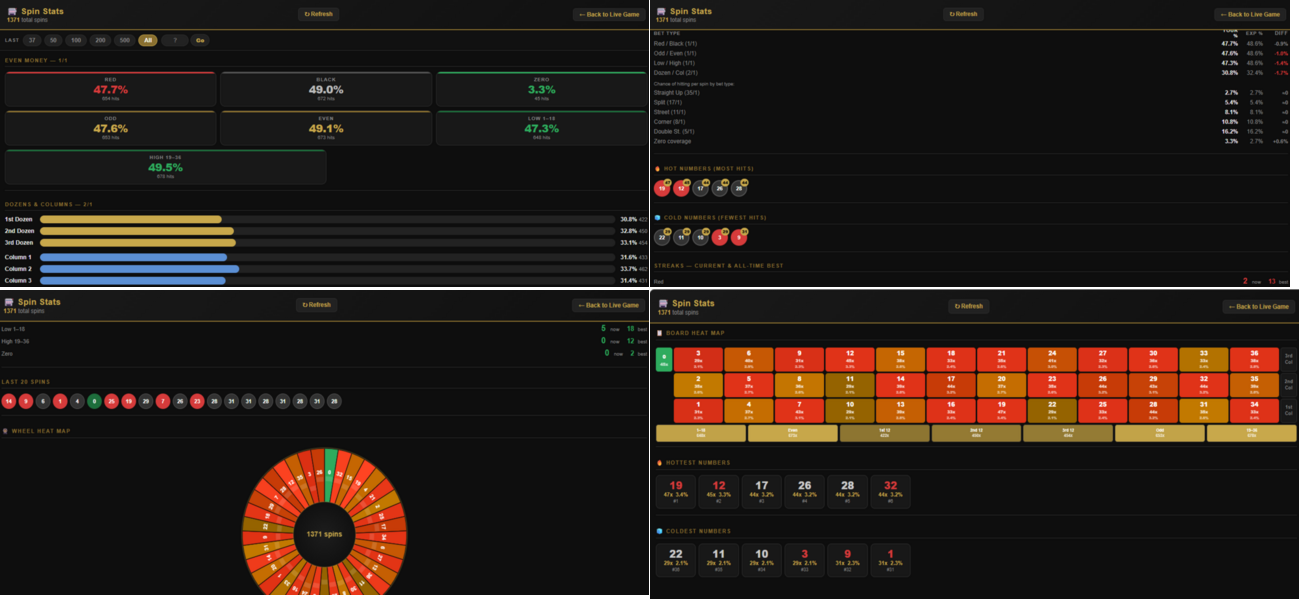
Task: Open the RED 47.7% stat card
Action: tap(110, 89)
